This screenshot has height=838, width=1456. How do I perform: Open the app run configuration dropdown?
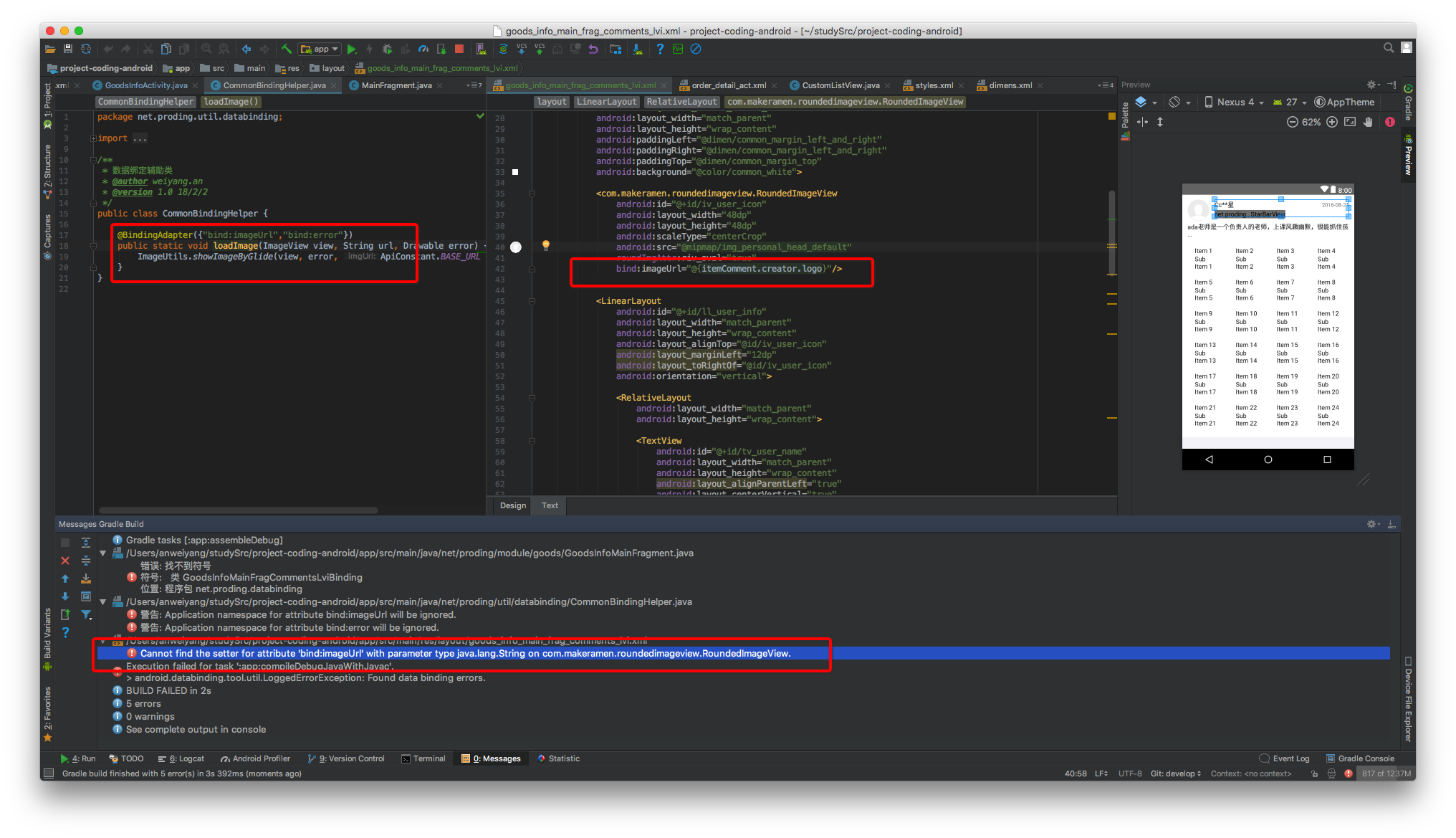coord(320,49)
